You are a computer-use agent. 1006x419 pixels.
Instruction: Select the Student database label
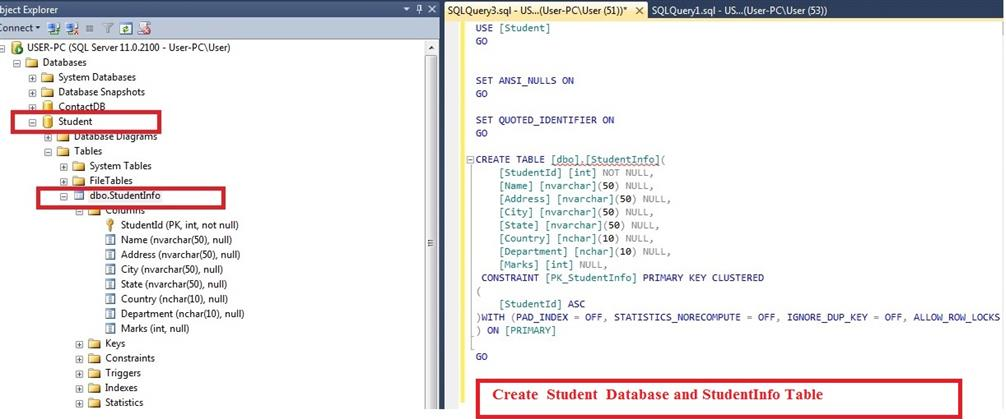(x=75, y=122)
